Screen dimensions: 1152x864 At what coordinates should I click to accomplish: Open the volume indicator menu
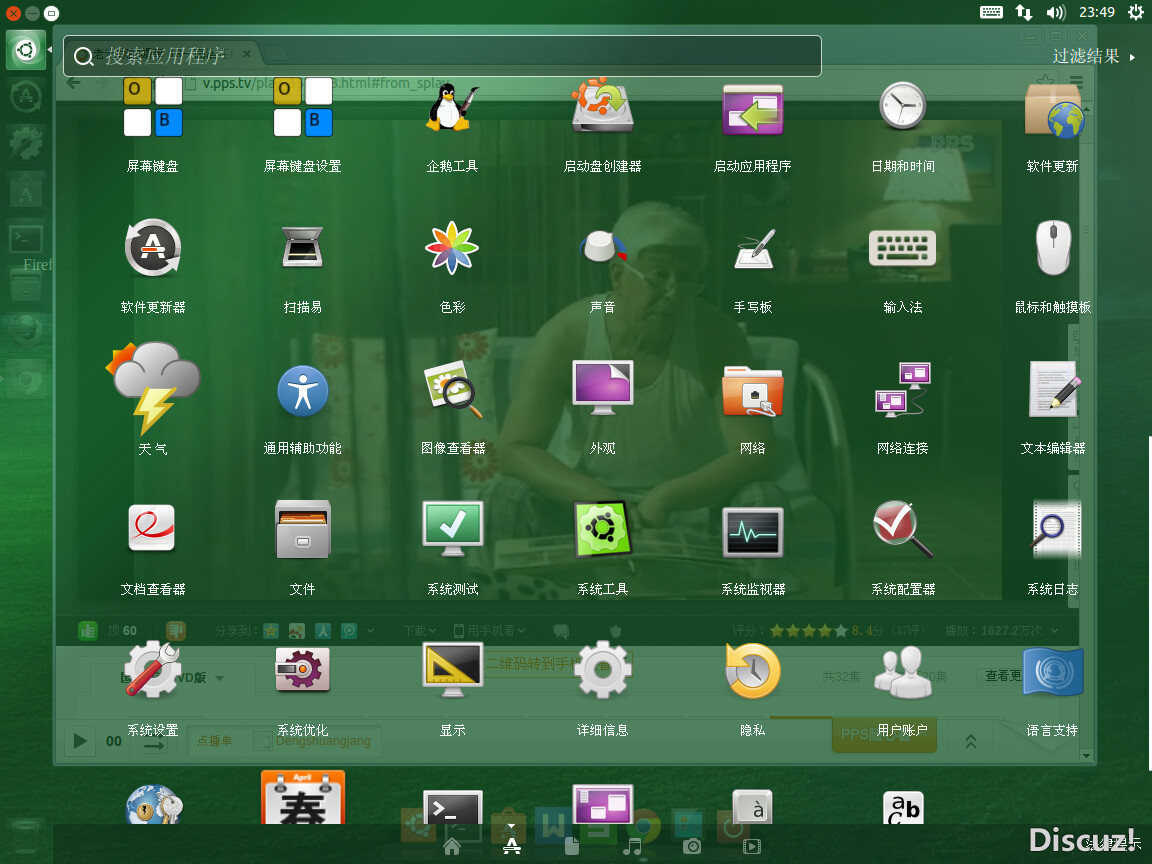[x=1056, y=12]
